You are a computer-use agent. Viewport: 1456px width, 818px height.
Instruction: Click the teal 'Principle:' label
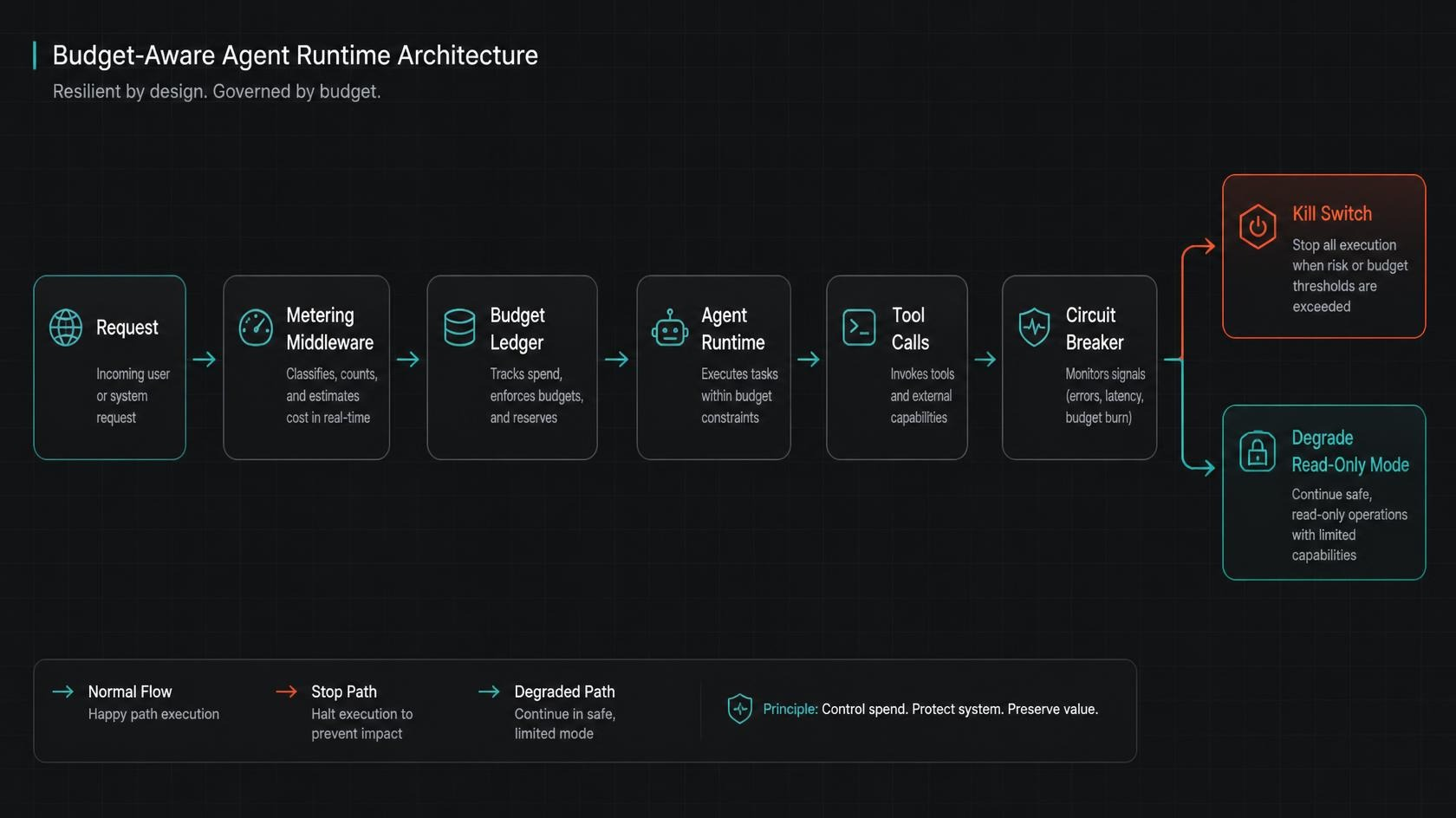coord(790,709)
